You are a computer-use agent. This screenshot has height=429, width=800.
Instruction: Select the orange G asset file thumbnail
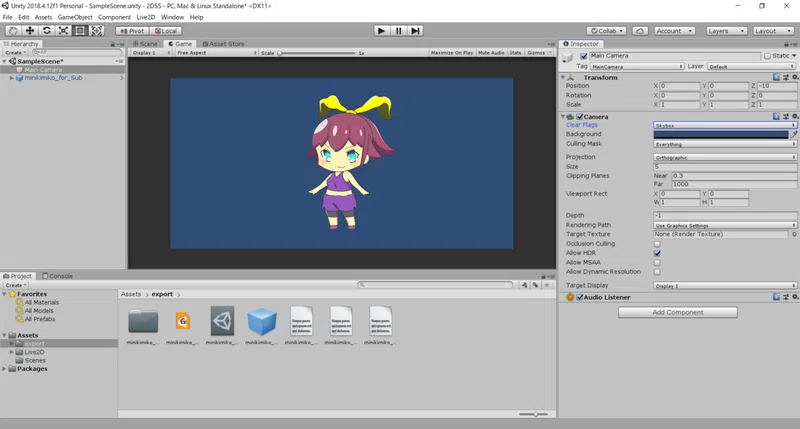[x=183, y=321]
